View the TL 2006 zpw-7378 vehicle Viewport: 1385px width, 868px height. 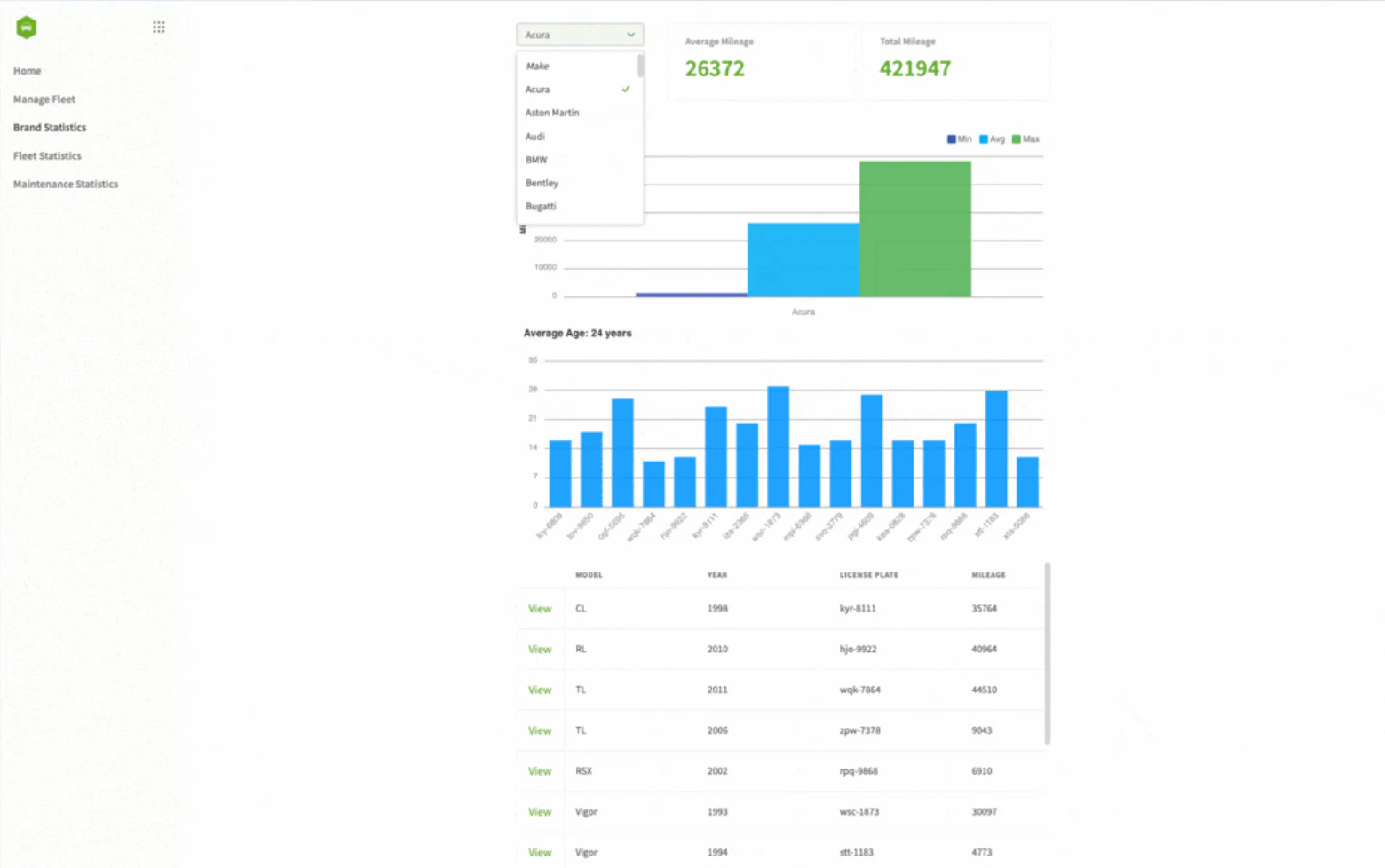tap(540, 731)
